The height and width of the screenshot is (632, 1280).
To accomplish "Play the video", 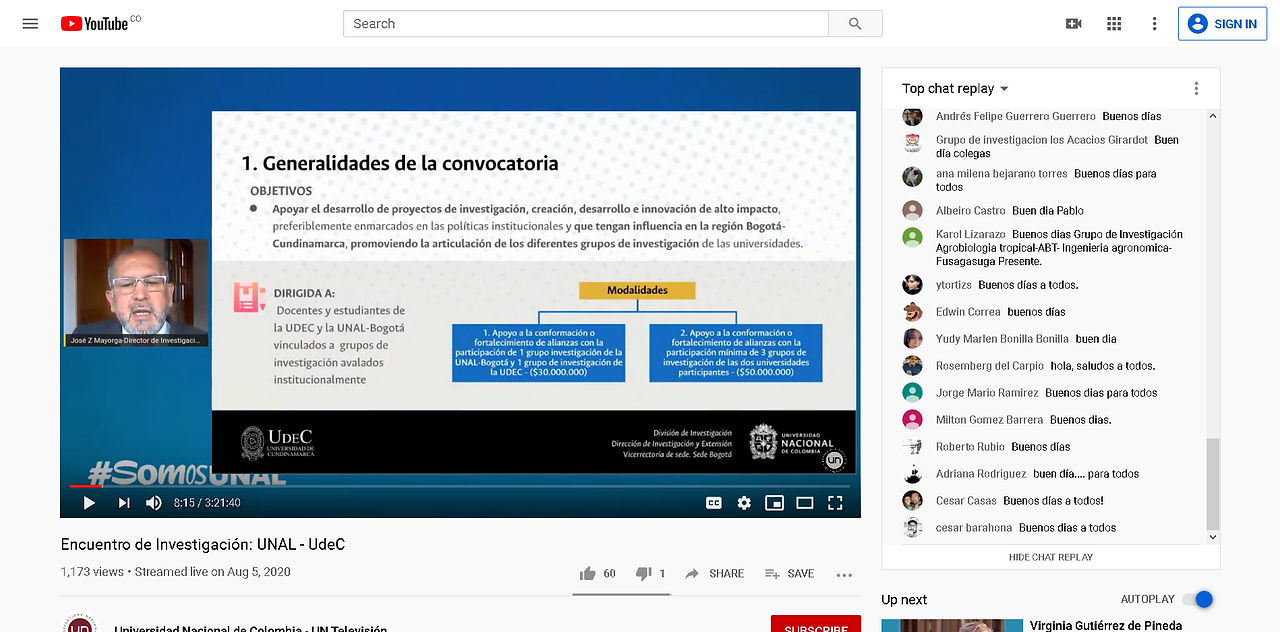I will pyautogui.click(x=89, y=503).
